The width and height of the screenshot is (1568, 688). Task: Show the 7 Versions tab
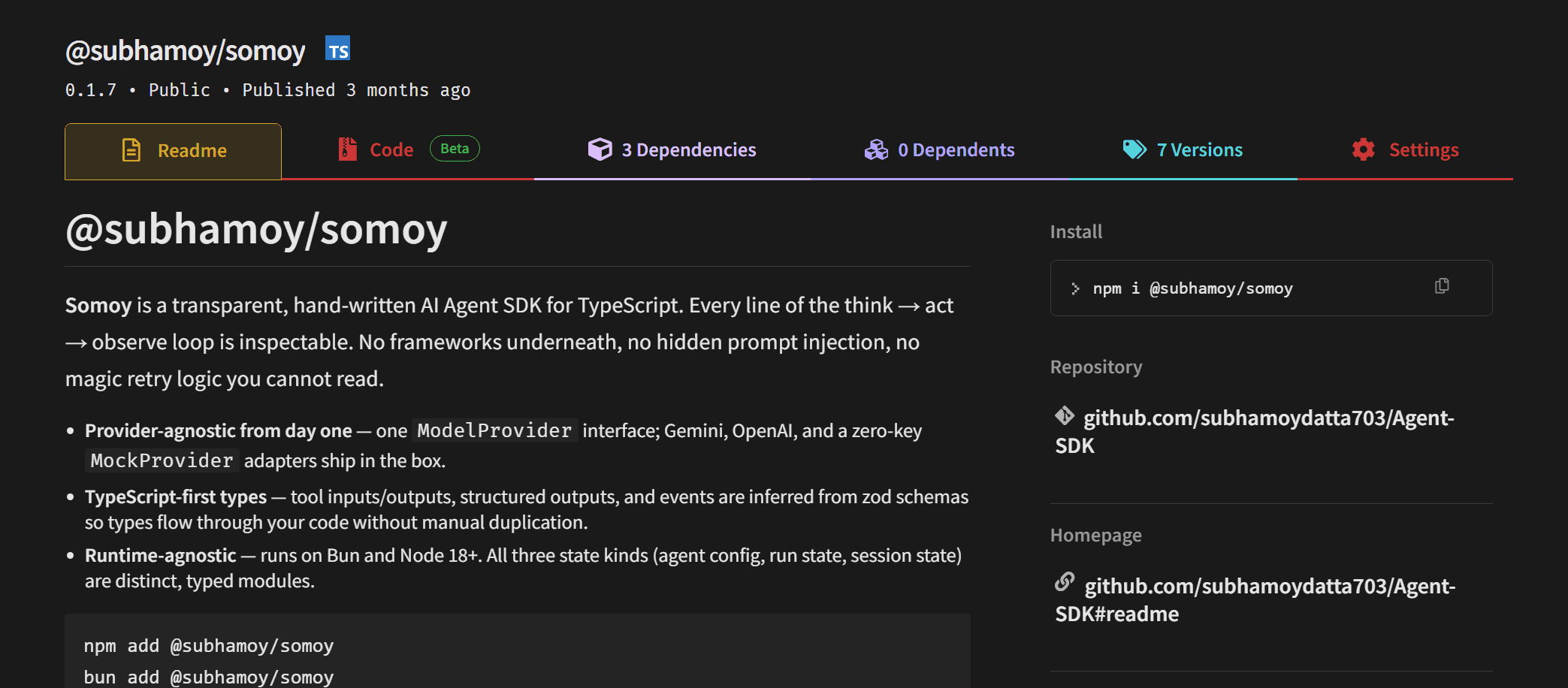click(1183, 150)
